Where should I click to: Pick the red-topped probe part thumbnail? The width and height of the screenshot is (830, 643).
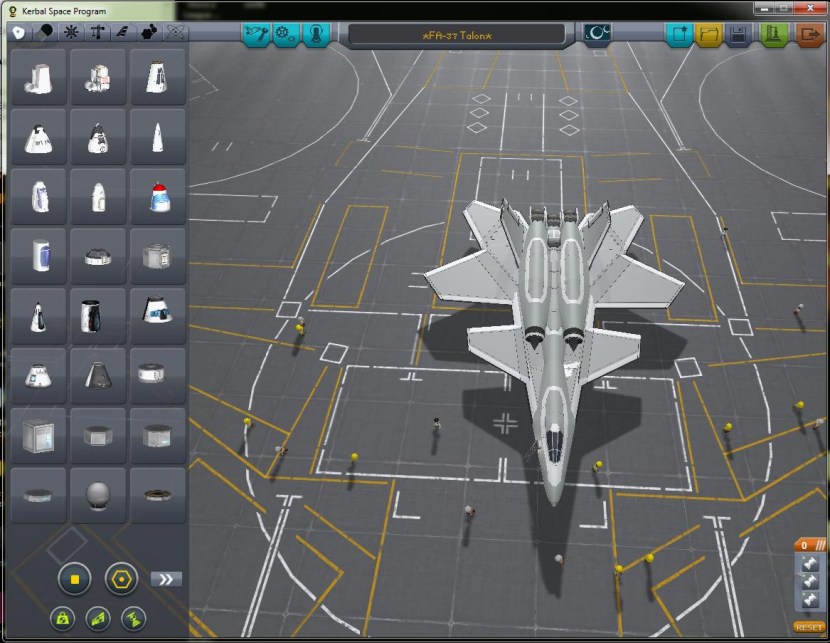tap(157, 196)
